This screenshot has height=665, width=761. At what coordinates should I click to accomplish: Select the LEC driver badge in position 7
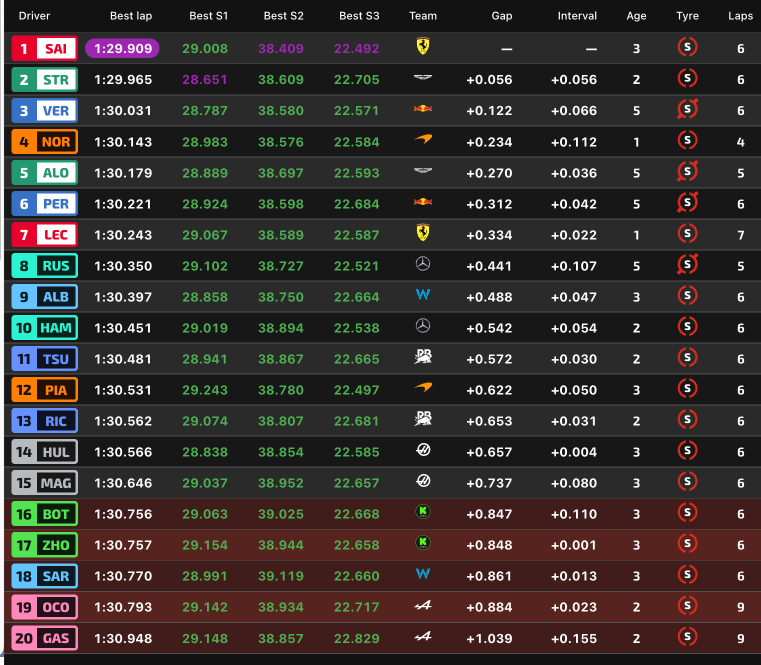pyautogui.click(x=43, y=235)
